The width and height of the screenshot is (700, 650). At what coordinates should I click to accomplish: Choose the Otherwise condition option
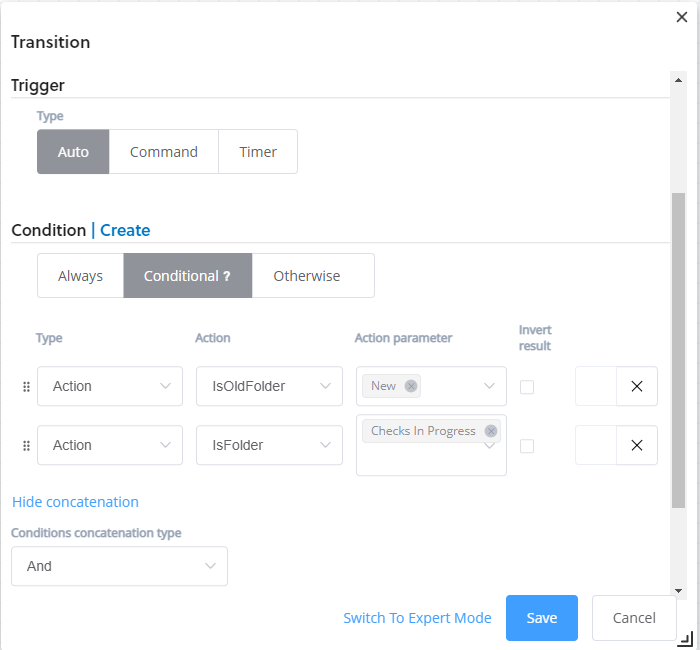pyautogui.click(x=313, y=276)
